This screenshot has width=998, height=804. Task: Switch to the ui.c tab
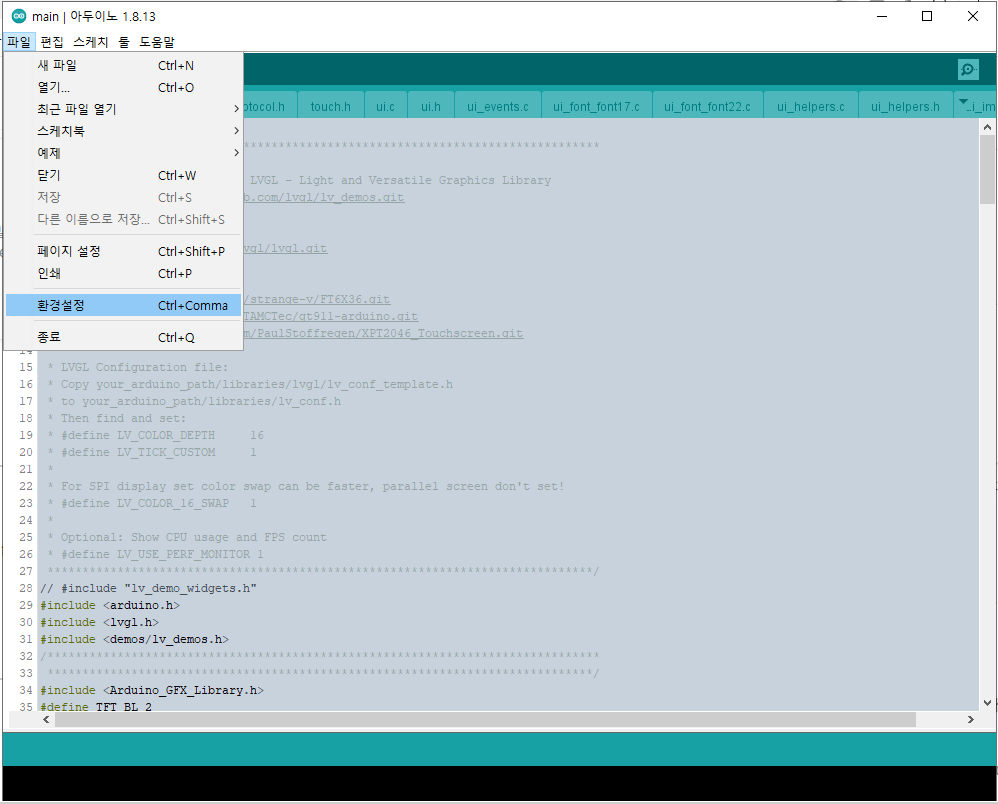385,106
